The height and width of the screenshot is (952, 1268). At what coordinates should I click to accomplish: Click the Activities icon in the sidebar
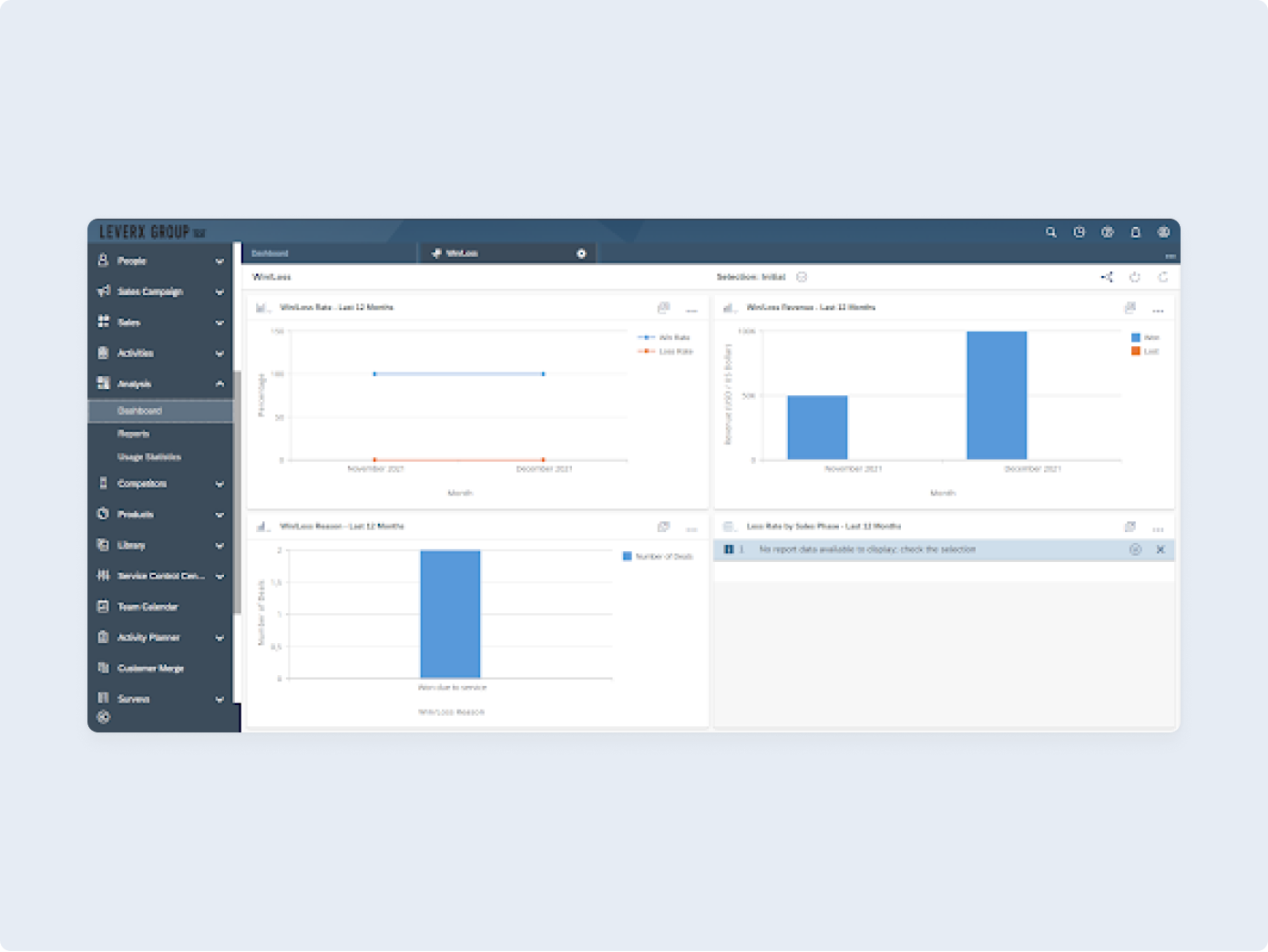[x=103, y=353]
